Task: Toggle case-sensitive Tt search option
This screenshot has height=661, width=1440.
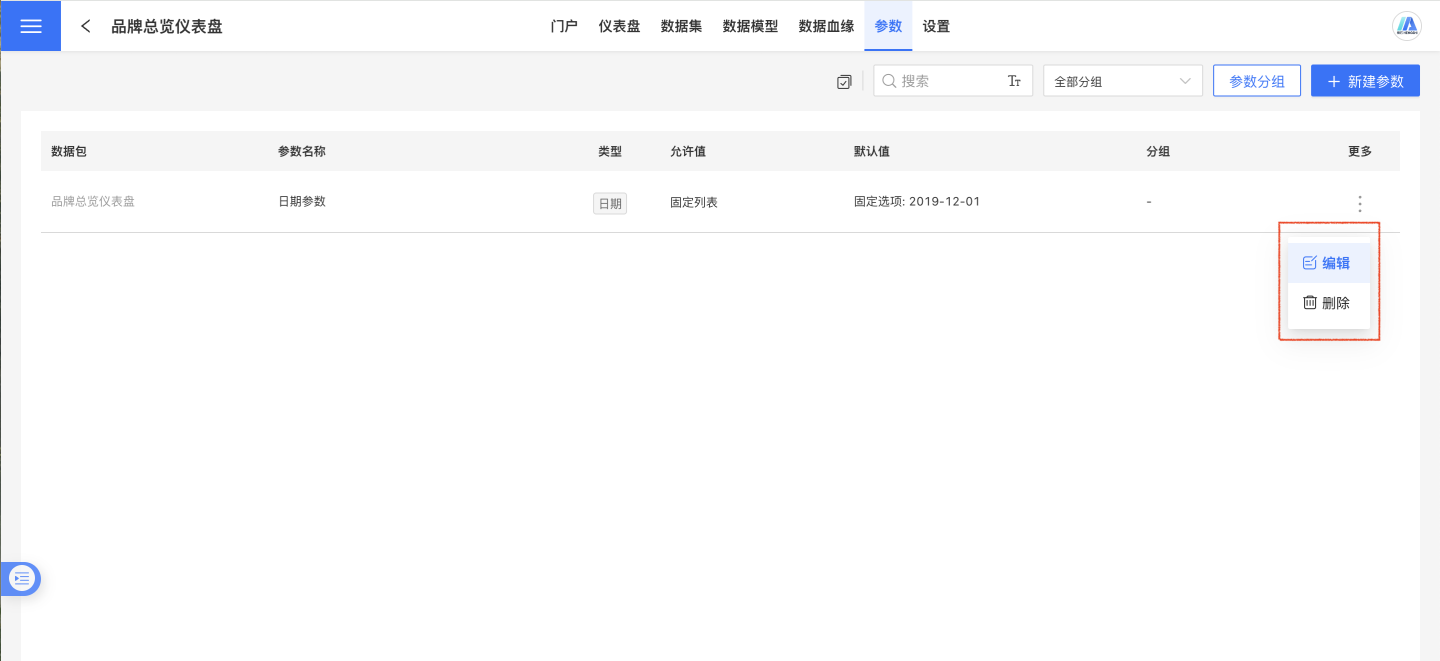Action: click(1014, 81)
